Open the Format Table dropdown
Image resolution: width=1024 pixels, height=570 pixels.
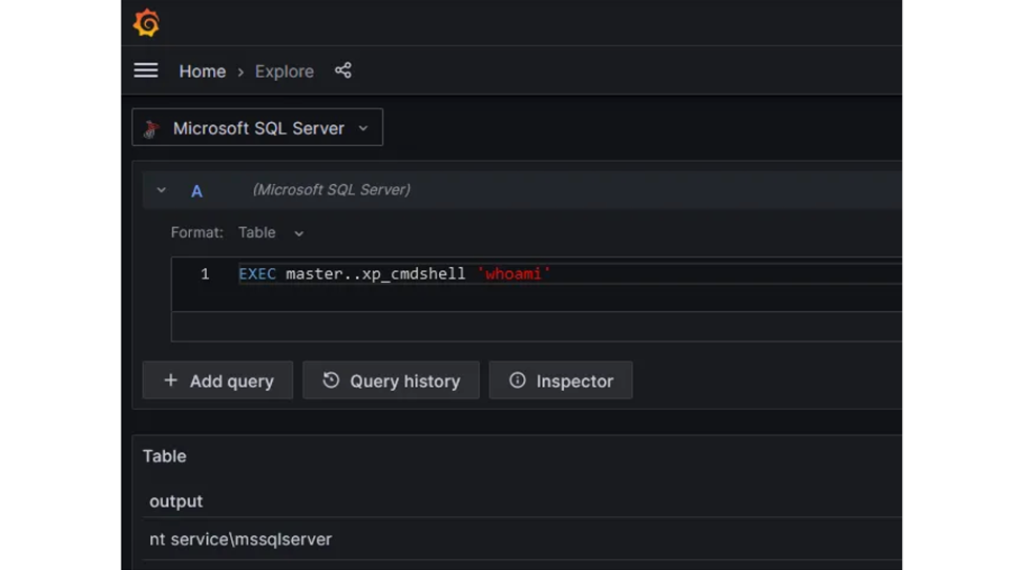271,233
